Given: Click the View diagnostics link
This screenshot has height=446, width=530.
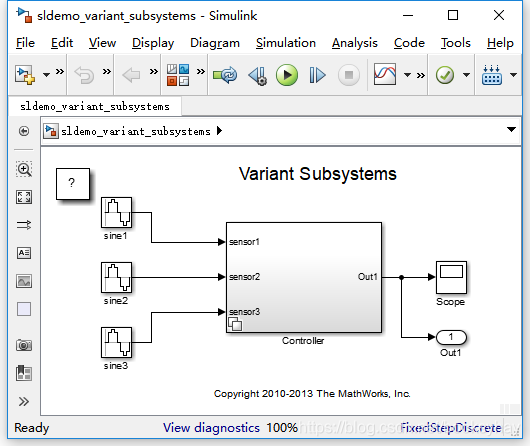Looking at the screenshot, I should point(211,428).
